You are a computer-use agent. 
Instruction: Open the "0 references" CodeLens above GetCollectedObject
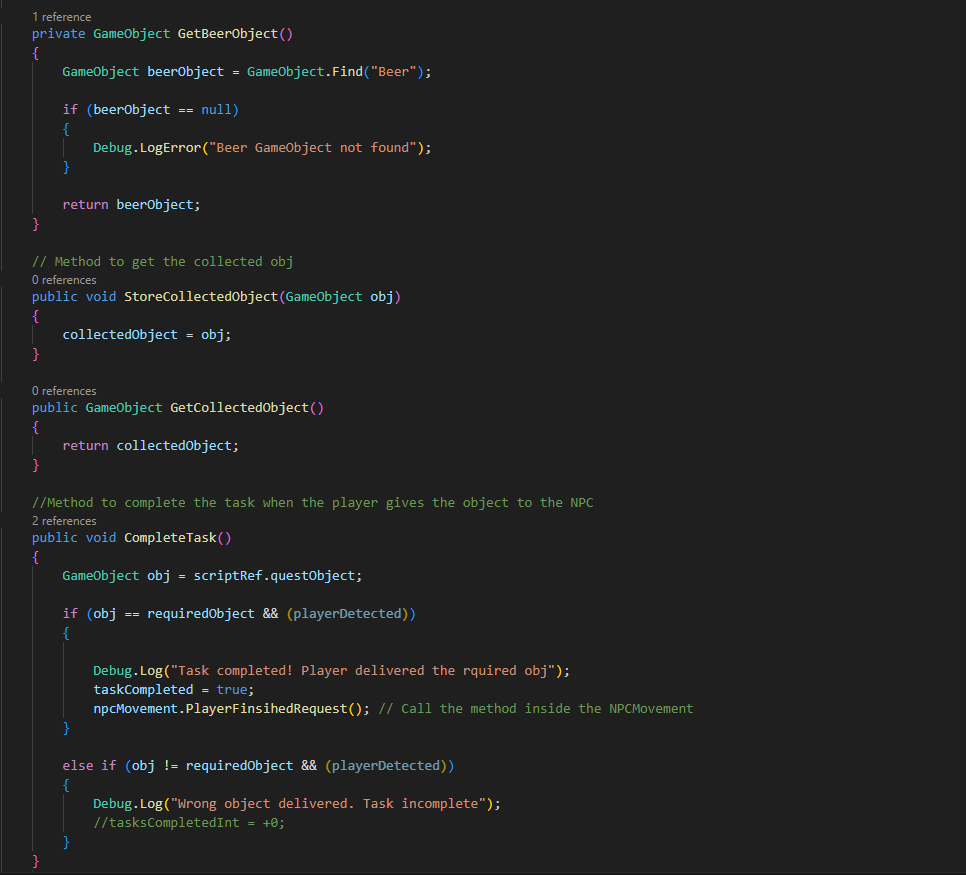pyautogui.click(x=64, y=391)
